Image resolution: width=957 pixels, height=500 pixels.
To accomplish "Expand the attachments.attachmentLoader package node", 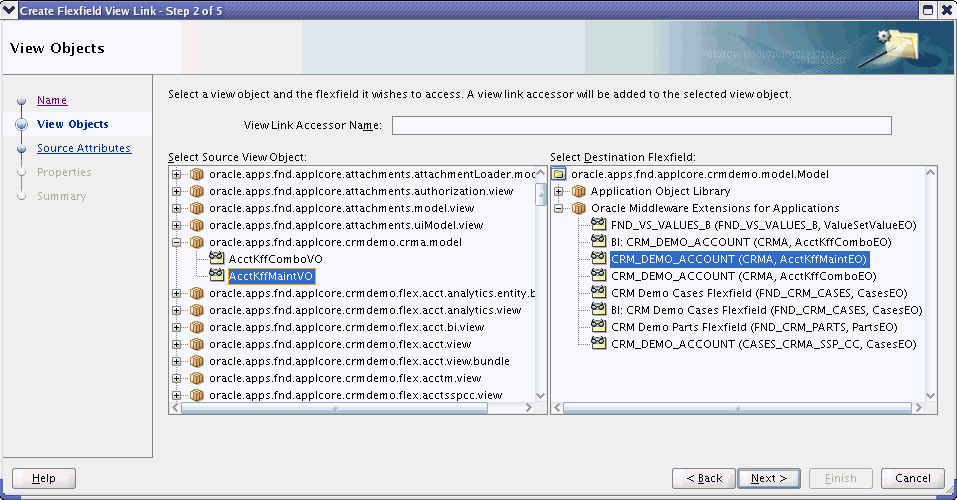I will (x=176, y=175).
